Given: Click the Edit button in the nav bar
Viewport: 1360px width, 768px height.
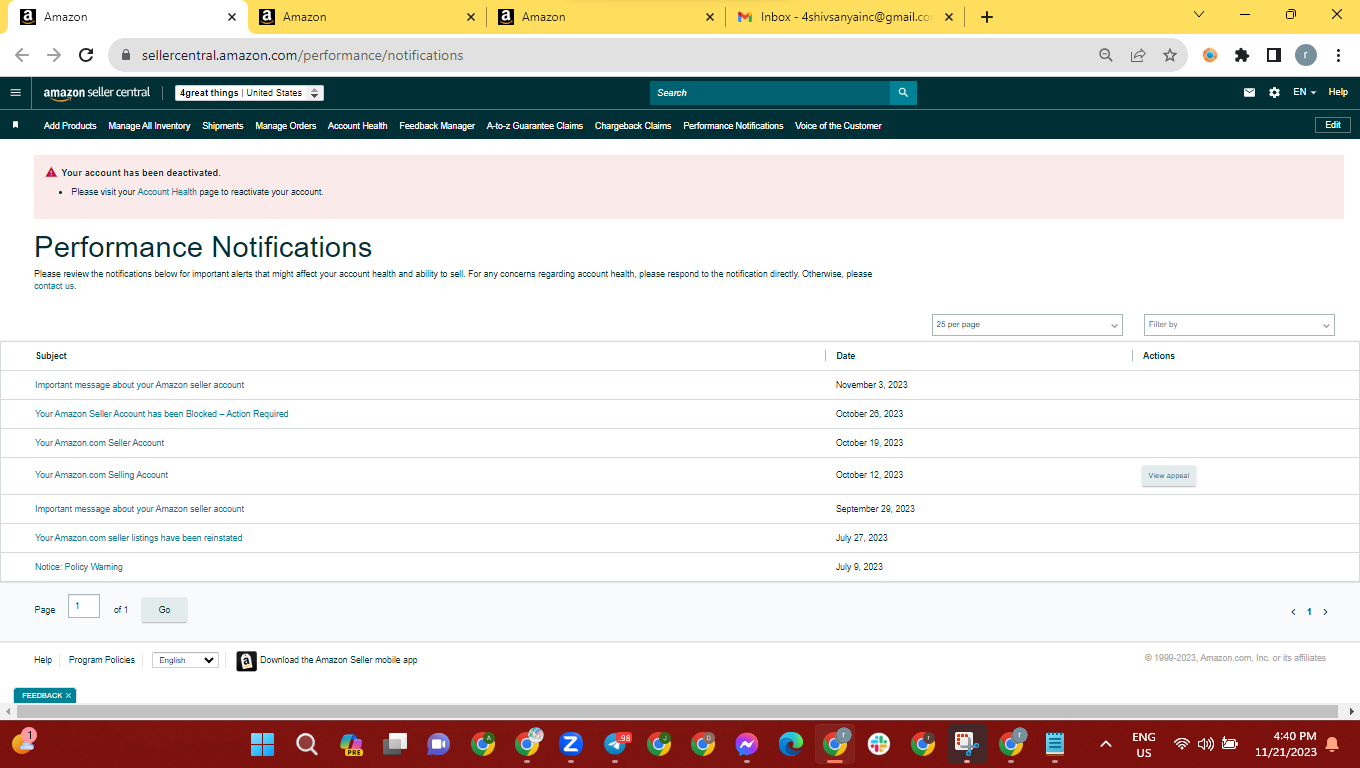Looking at the screenshot, I should [1333, 125].
